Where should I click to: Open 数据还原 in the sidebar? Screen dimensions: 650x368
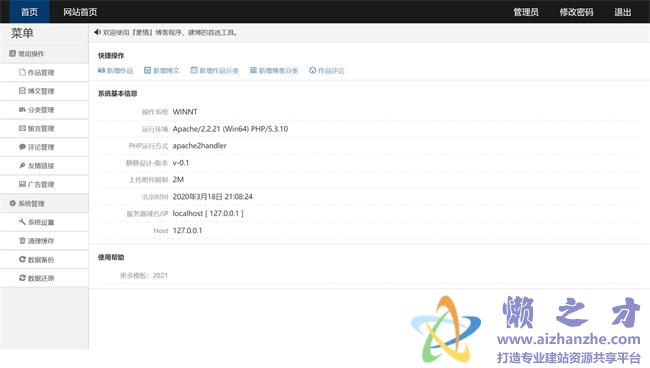(x=44, y=278)
